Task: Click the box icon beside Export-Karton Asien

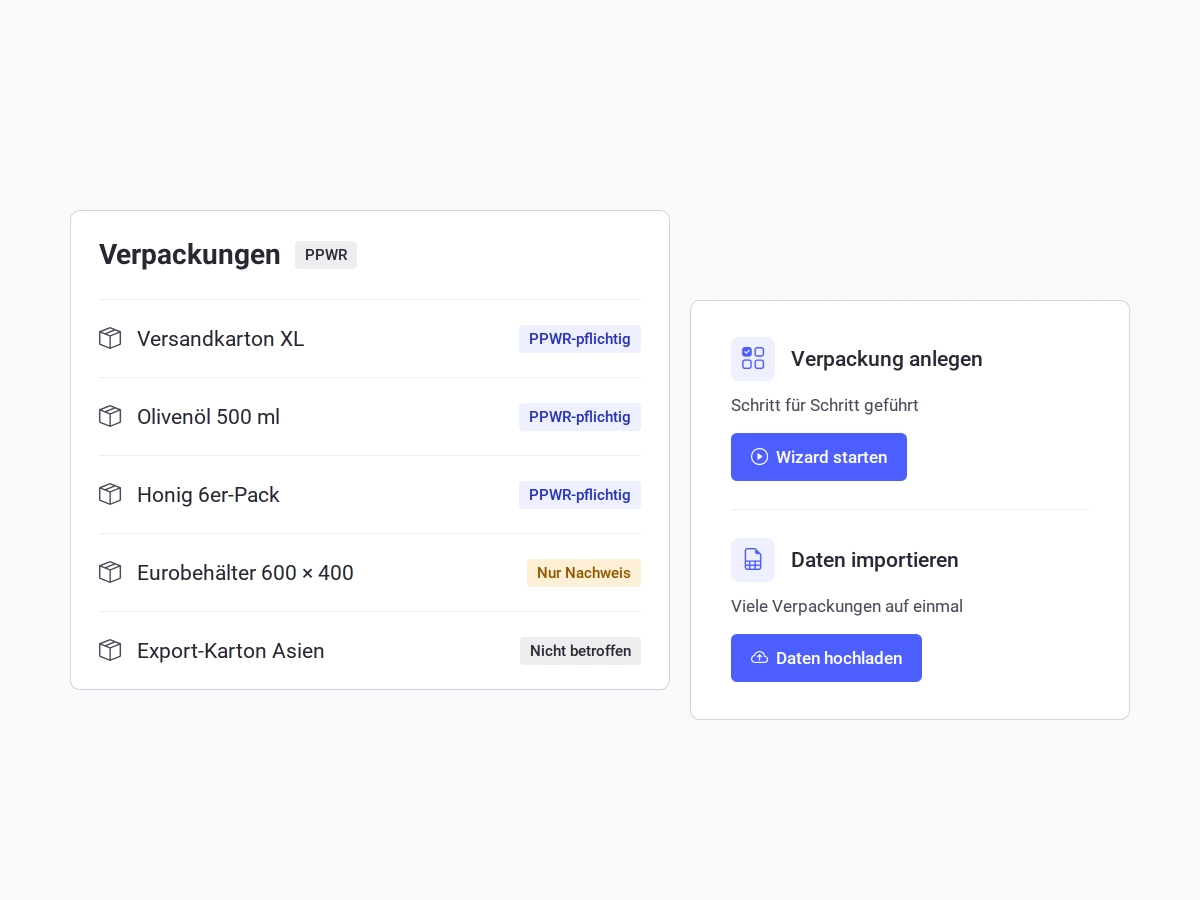Action: pos(110,650)
